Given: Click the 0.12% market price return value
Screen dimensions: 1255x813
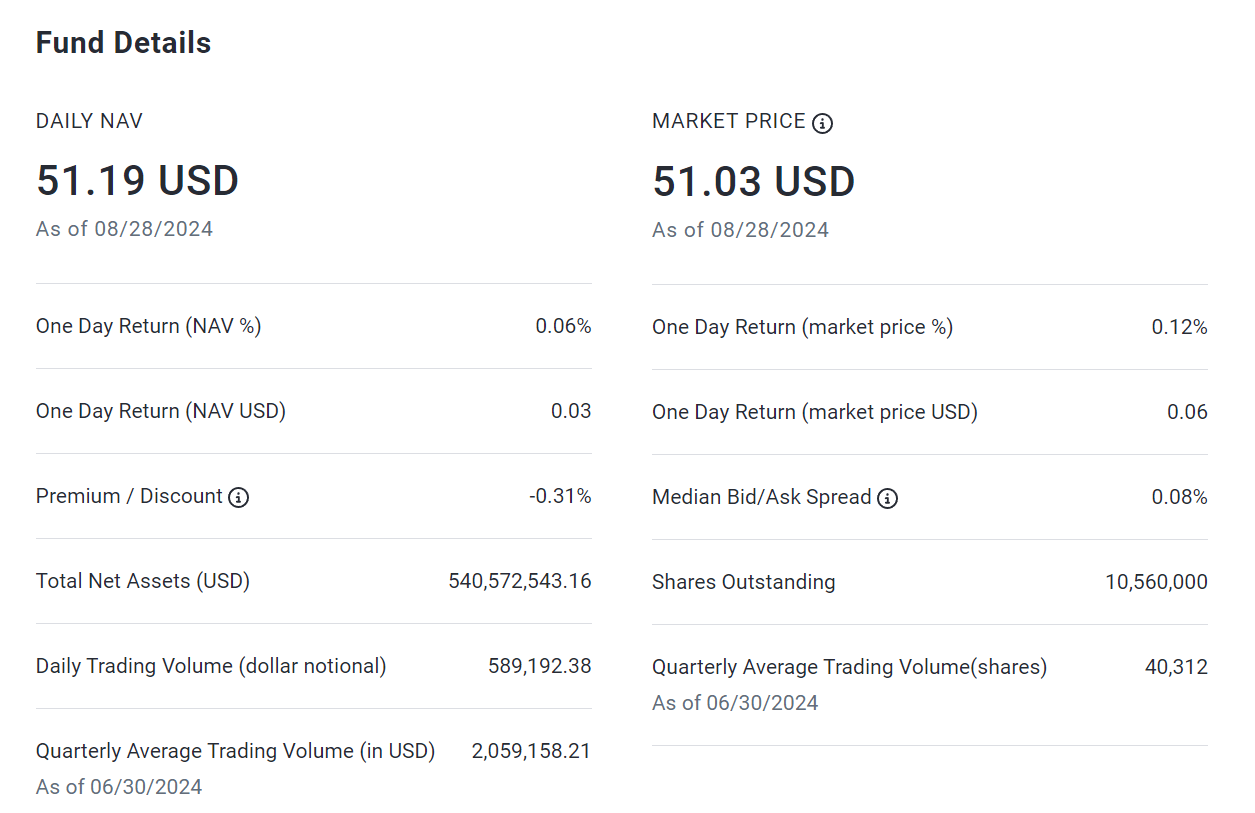Looking at the screenshot, I should 1179,327.
